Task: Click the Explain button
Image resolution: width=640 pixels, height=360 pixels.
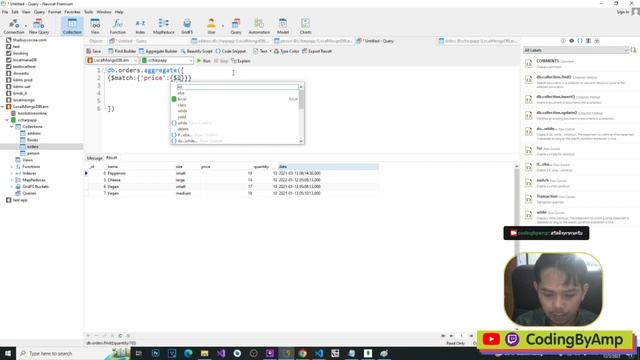Action: tap(241, 61)
